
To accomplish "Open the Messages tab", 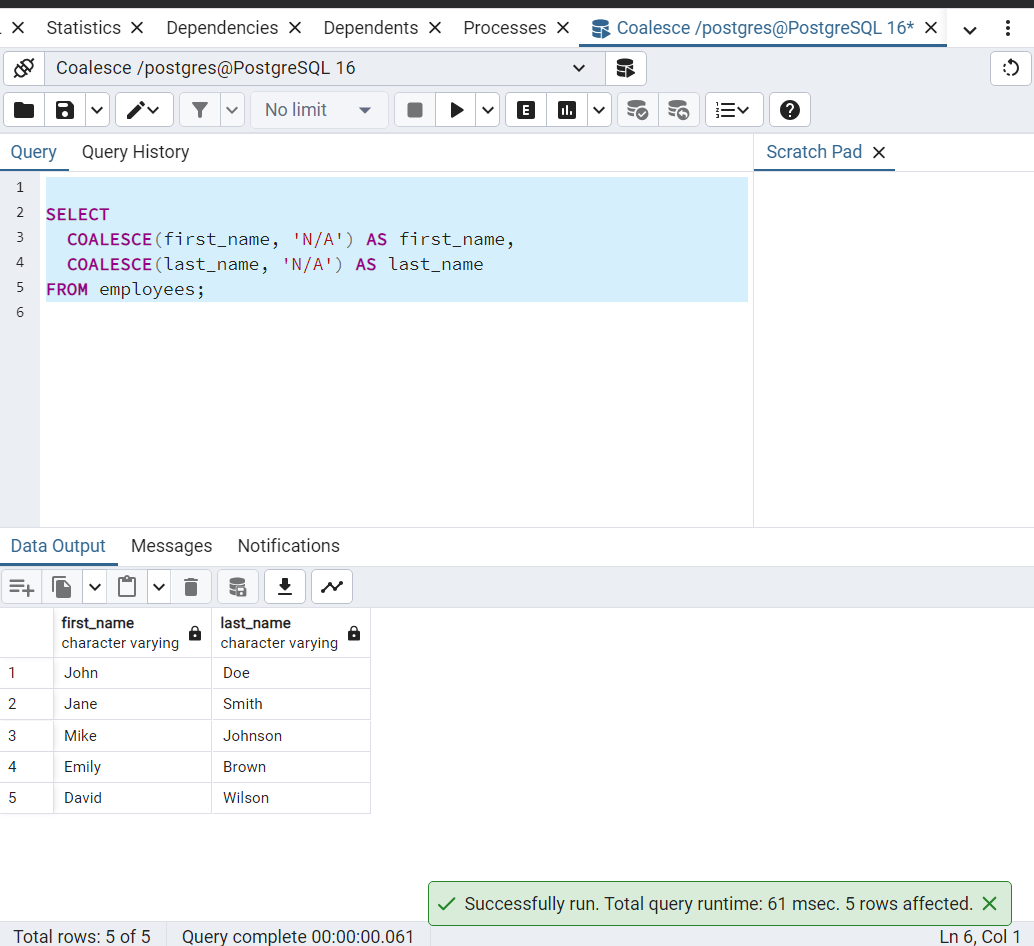I will 171,546.
